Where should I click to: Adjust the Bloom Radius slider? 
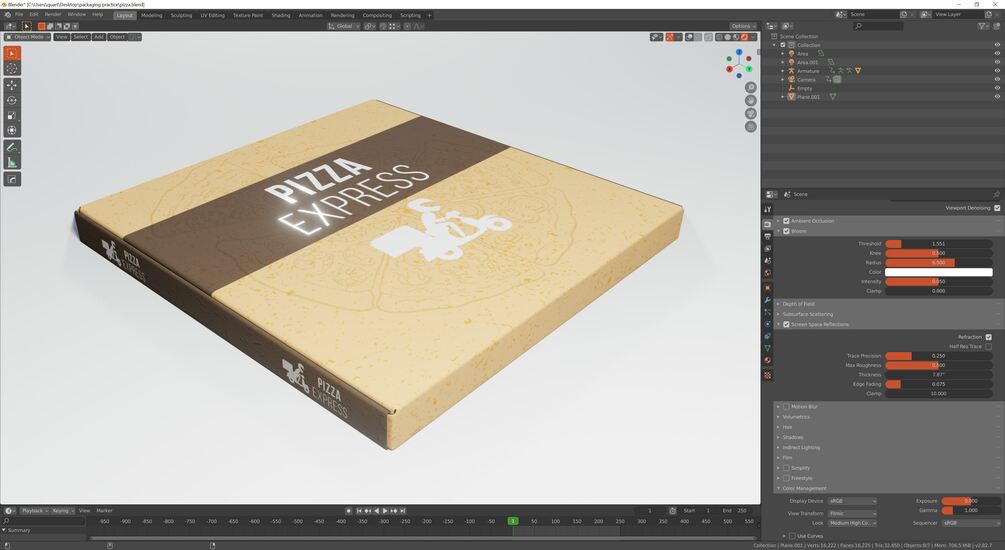(938, 263)
